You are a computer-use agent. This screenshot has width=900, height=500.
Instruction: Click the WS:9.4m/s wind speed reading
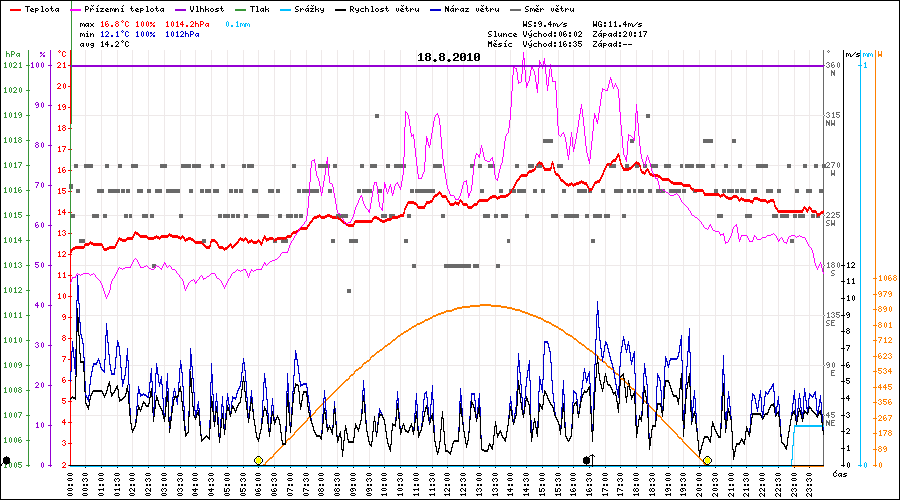coord(545,25)
